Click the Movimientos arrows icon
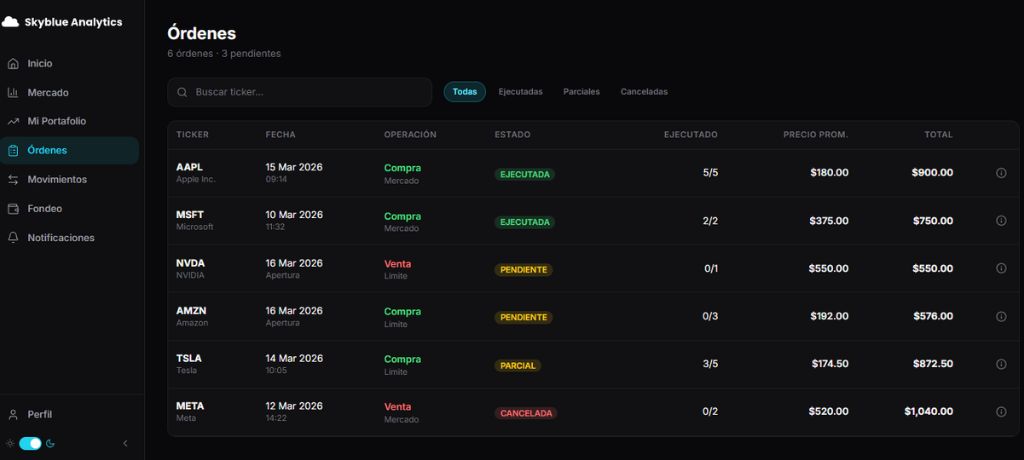This screenshot has width=1024, height=460. 12,180
